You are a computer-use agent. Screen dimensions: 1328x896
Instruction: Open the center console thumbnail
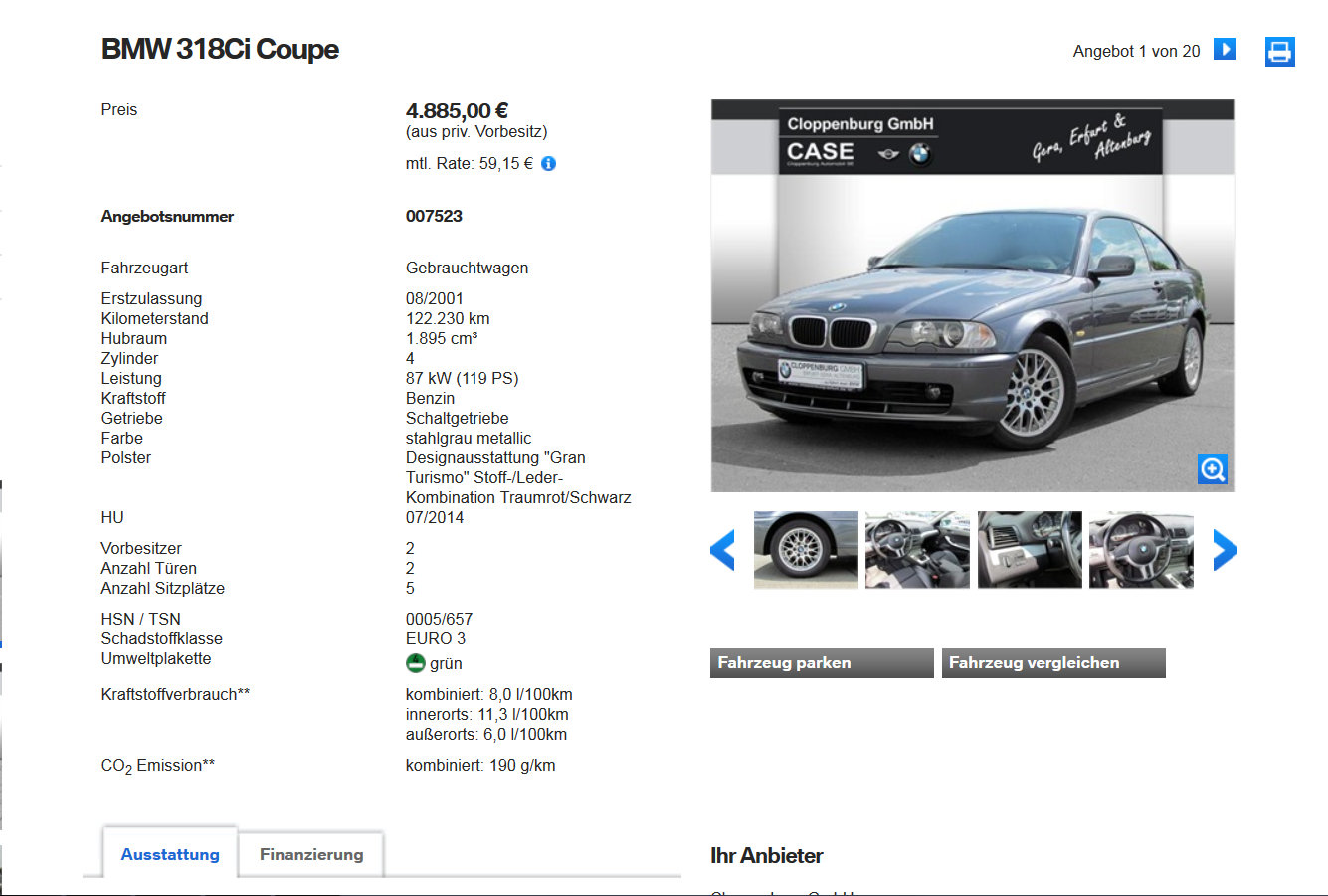[1030, 549]
